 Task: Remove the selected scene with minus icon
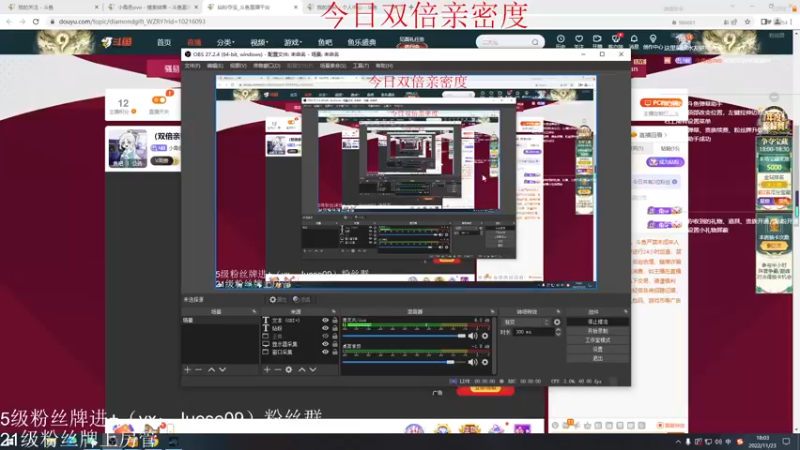[x=198, y=369]
